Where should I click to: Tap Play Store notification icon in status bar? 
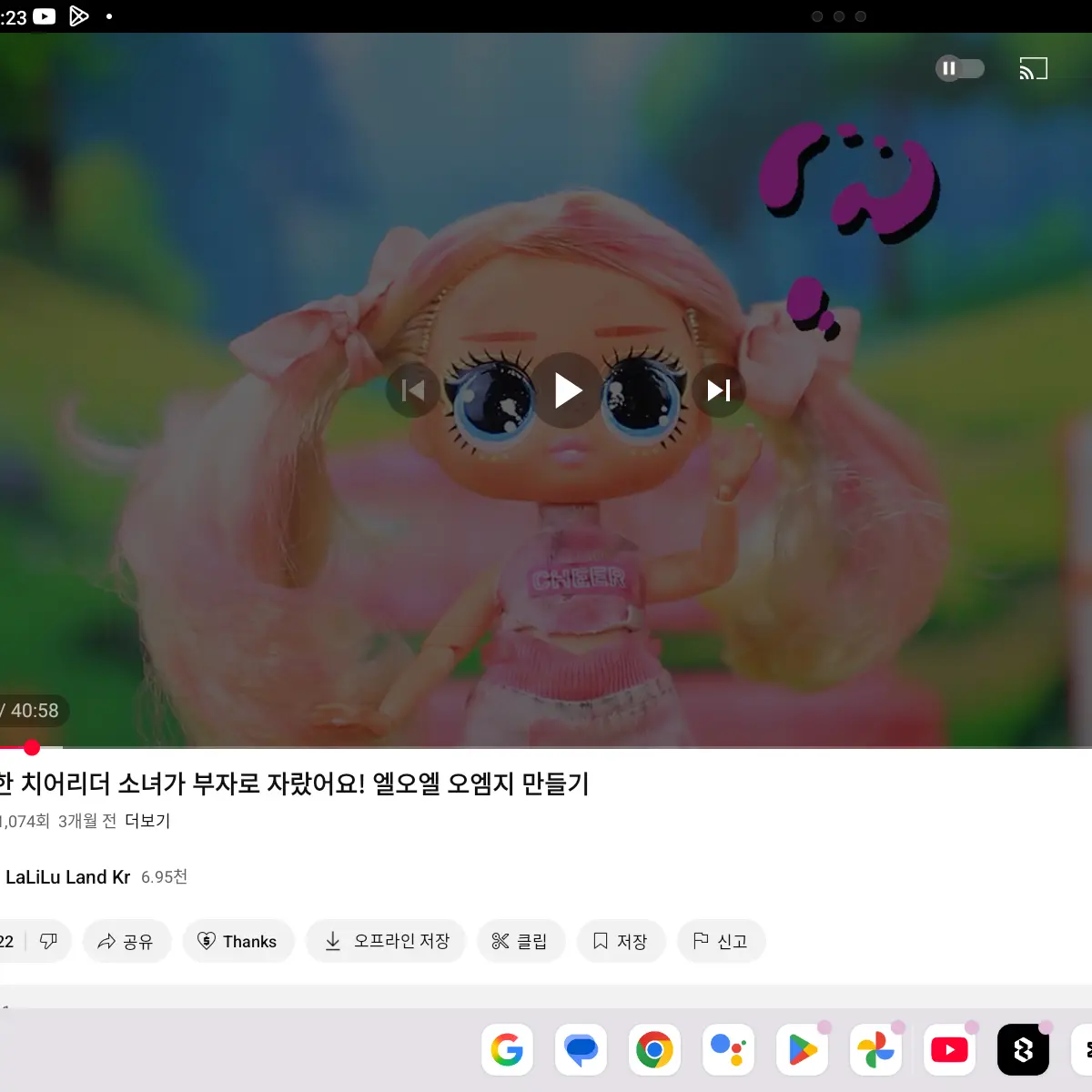[79, 16]
